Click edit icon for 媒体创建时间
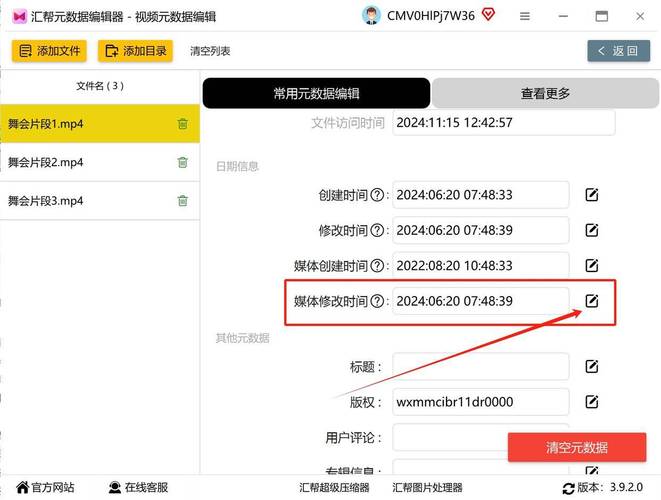This screenshot has height=500, width=661. point(592,265)
